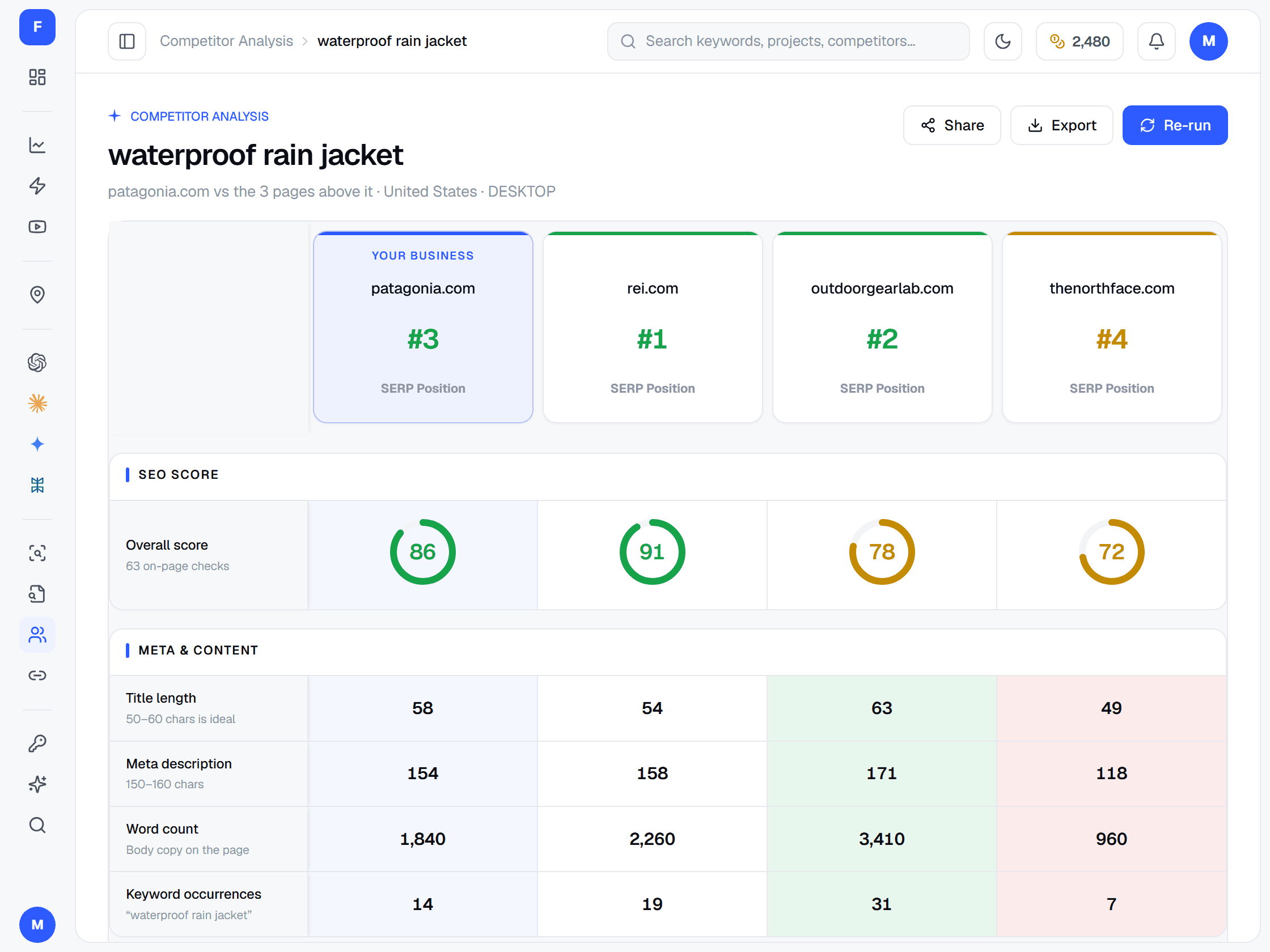1270x952 pixels.
Task: Click keyword occurrences value 19
Action: 653,904
